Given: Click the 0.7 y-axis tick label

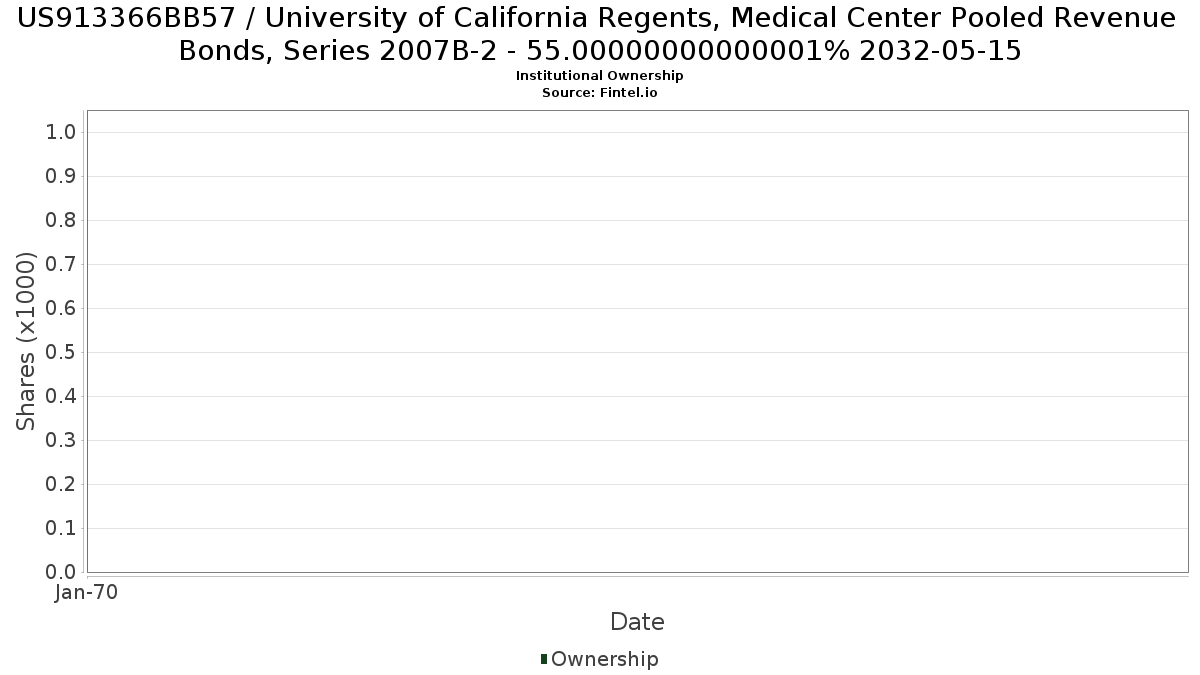Looking at the screenshot, I should tap(62, 265).
